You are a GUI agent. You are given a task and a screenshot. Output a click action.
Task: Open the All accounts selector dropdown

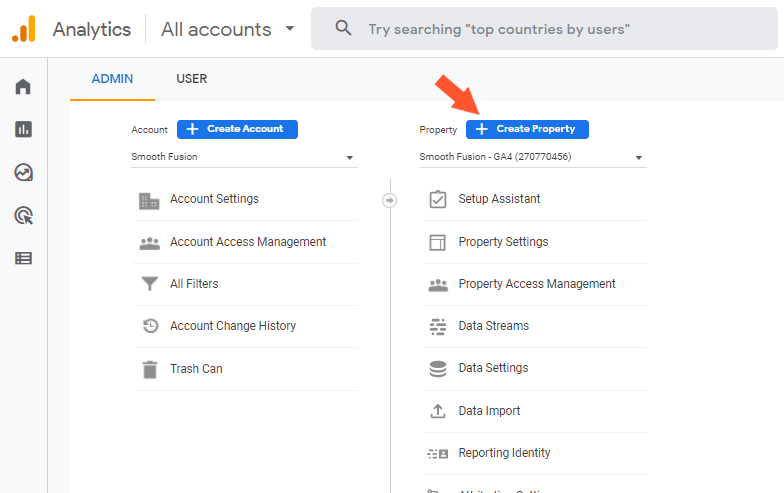tap(228, 29)
